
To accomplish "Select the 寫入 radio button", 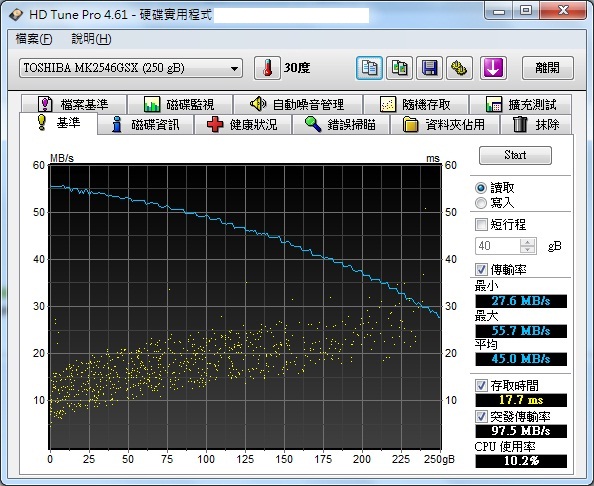I will tap(481, 203).
